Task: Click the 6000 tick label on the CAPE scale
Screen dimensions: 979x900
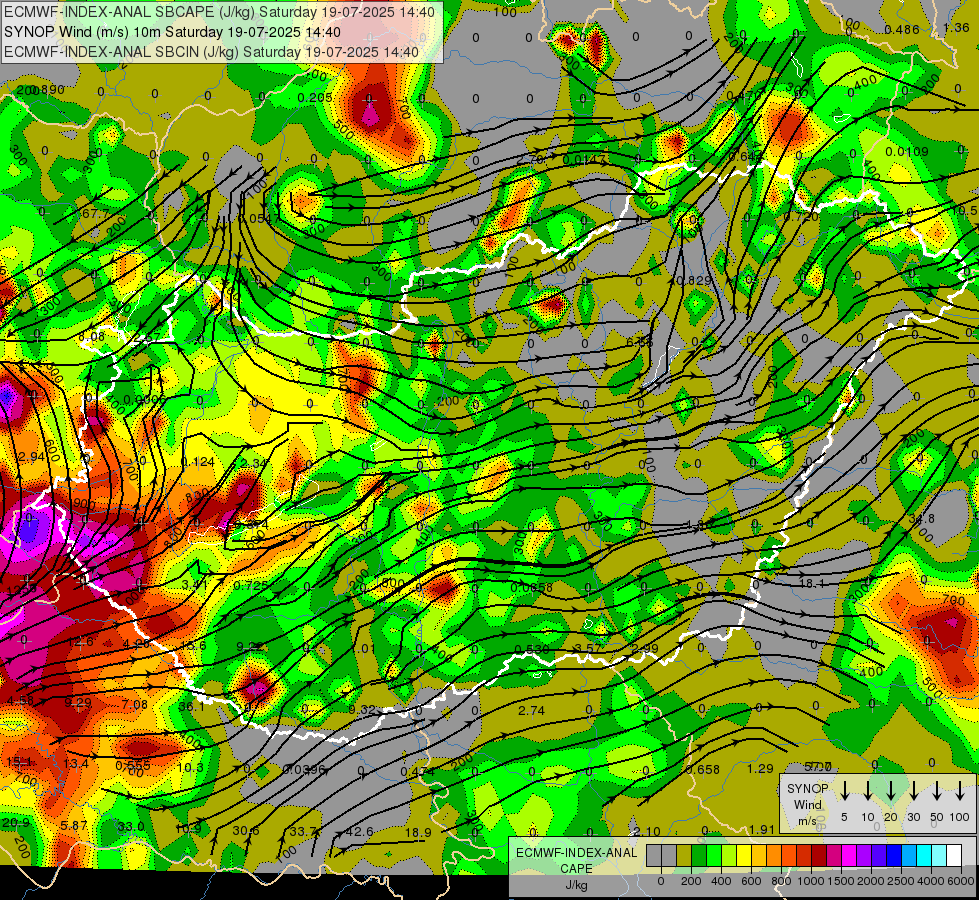Action: point(961,881)
